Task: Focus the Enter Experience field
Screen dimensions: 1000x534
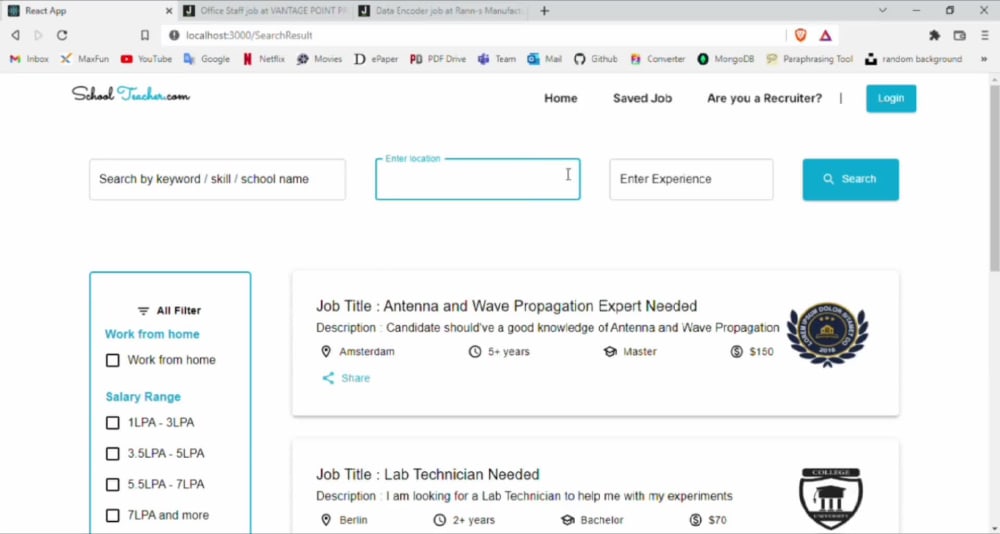Action: 691,179
